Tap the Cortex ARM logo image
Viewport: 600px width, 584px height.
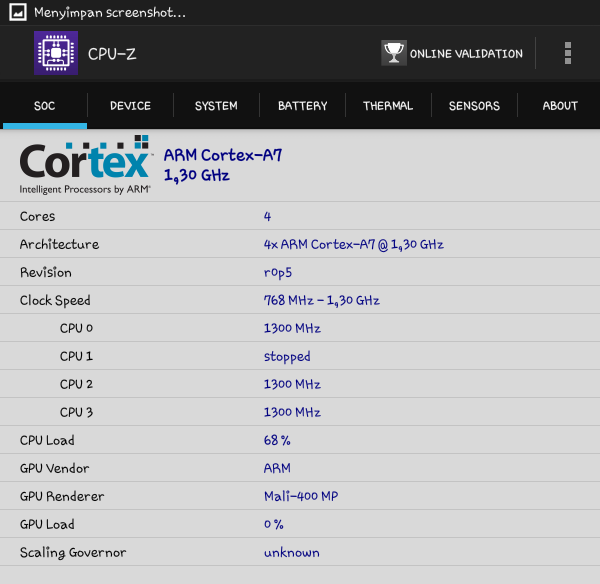[85, 165]
